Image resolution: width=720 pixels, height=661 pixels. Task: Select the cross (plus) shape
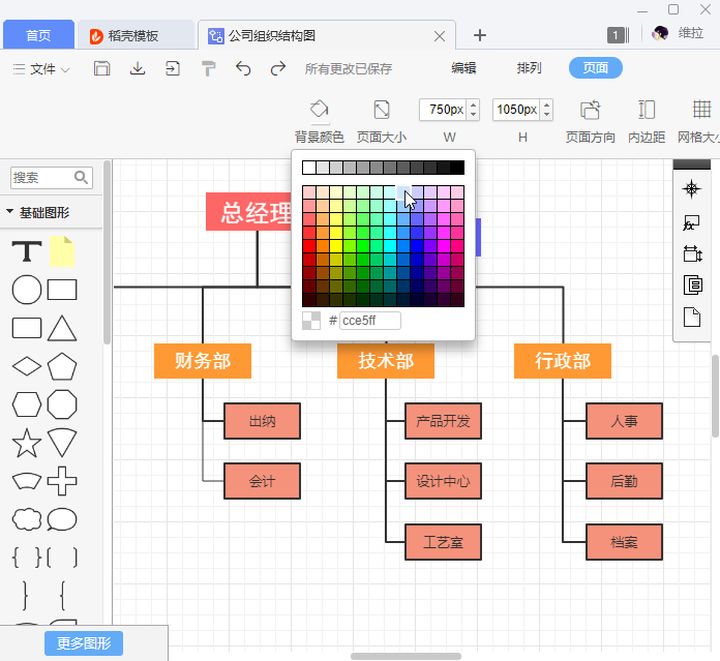pos(62,481)
